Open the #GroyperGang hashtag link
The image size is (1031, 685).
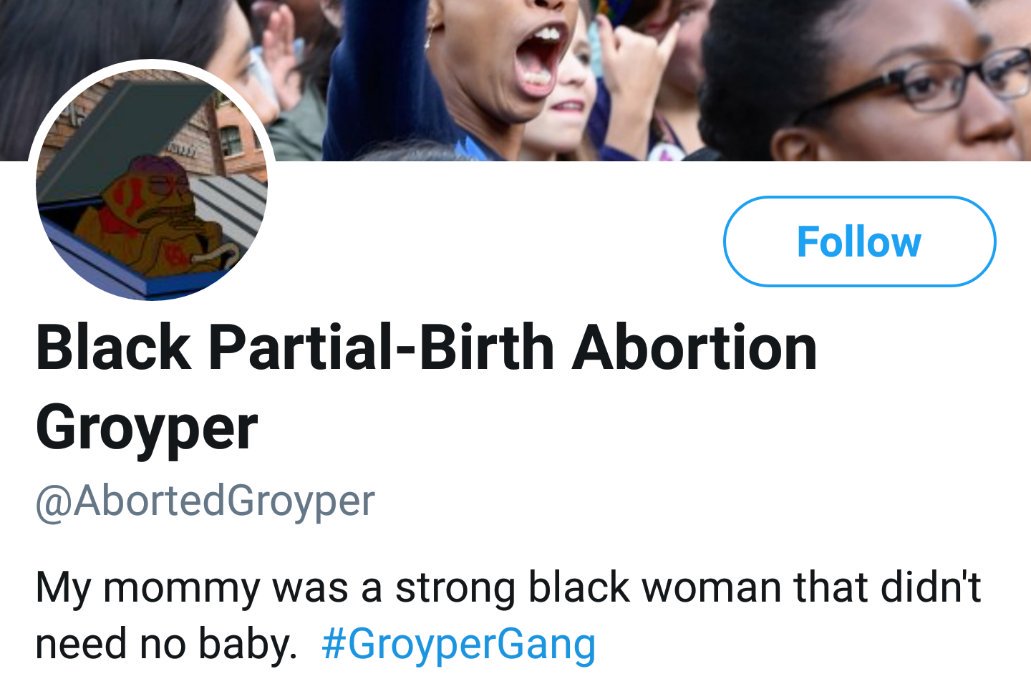458,644
